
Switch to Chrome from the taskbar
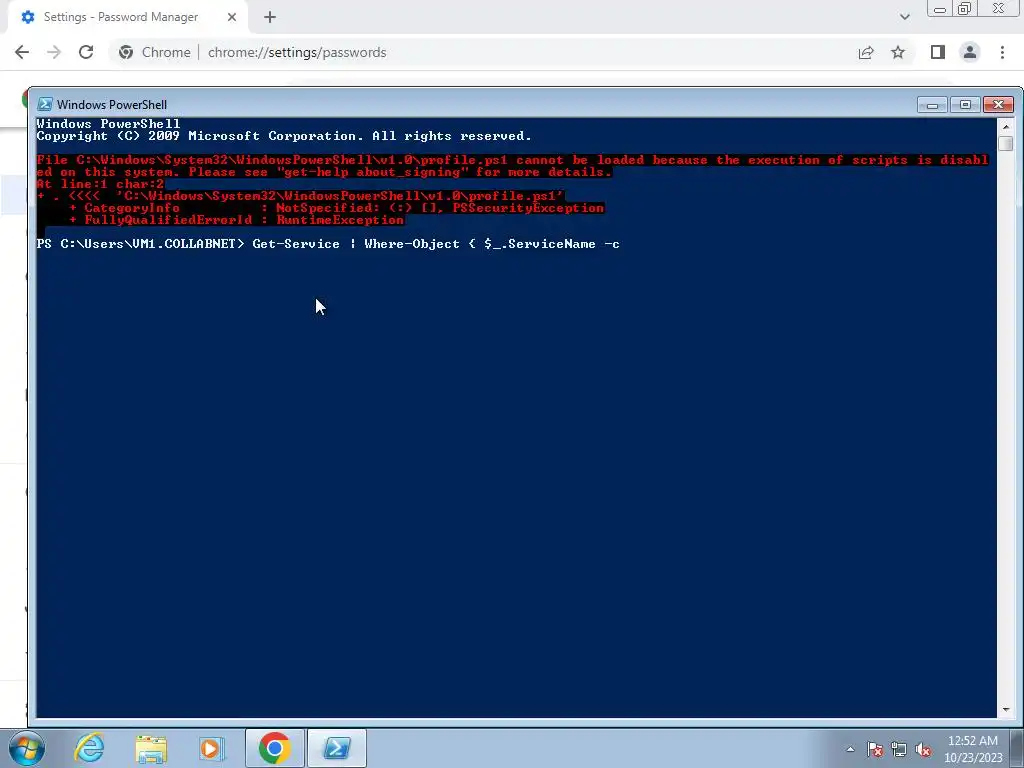274,748
